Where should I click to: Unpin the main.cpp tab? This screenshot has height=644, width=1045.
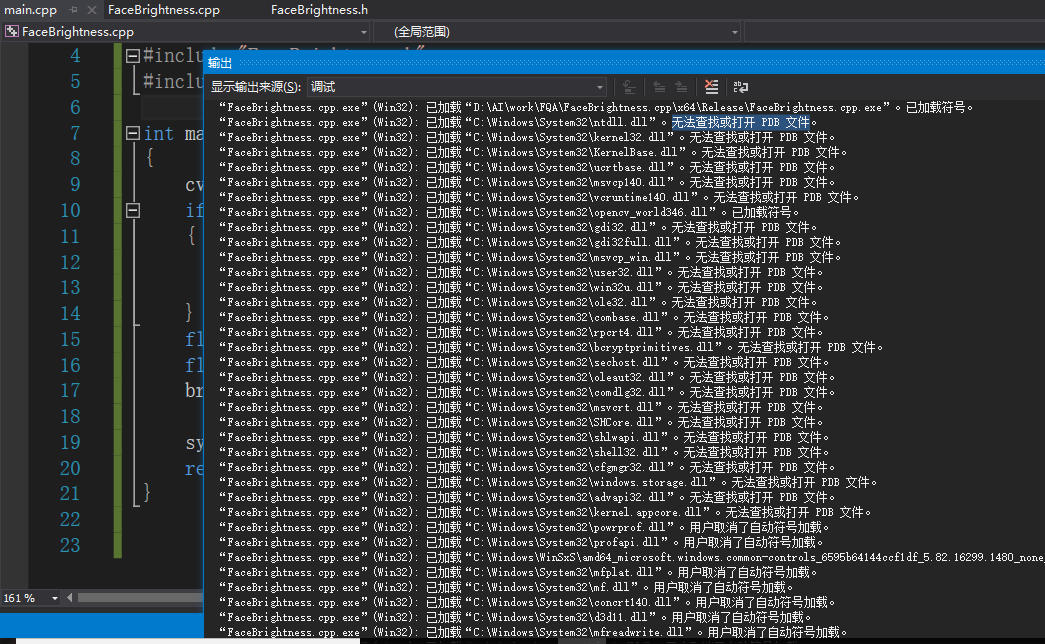click(72, 11)
